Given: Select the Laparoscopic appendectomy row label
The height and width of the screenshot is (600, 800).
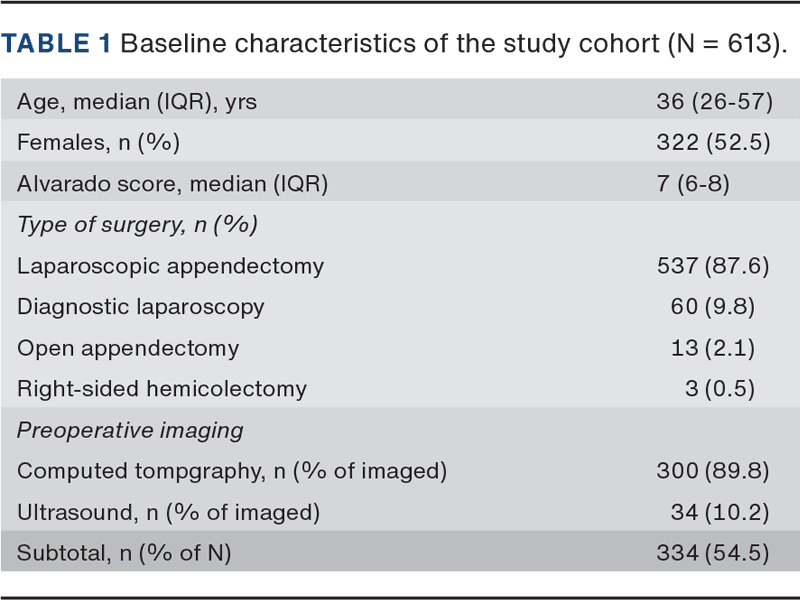Looking at the screenshot, I should pyautogui.click(x=170, y=266).
